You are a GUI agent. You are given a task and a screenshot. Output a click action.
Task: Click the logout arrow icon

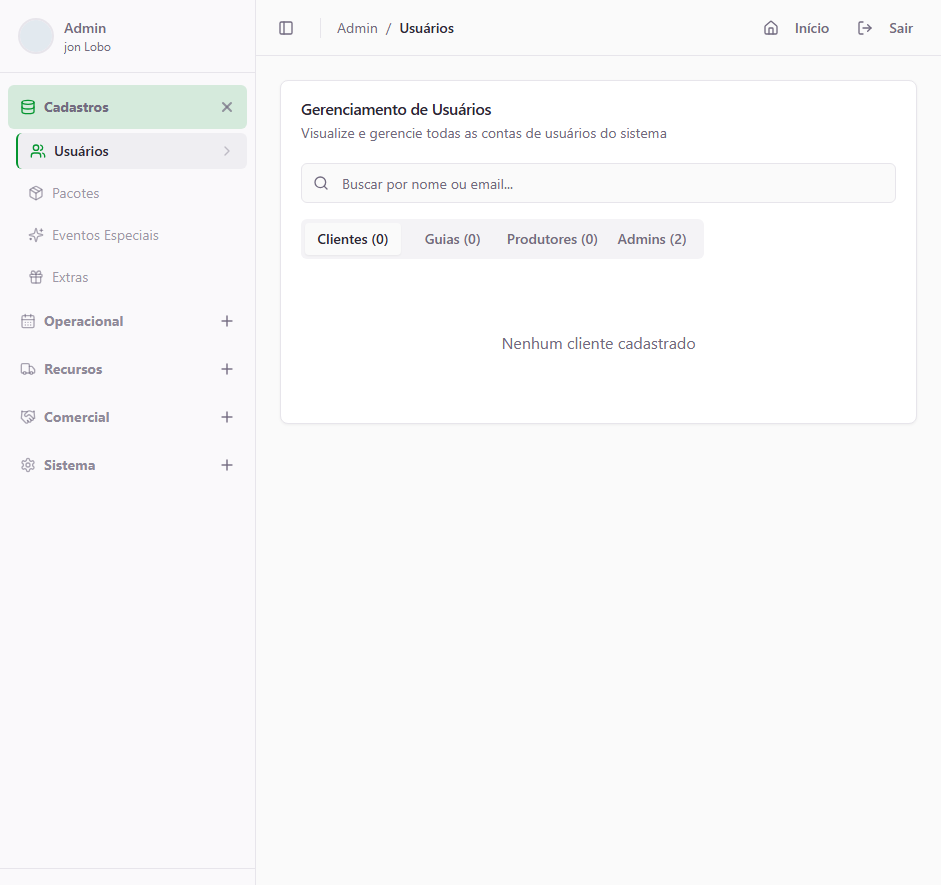coord(865,28)
